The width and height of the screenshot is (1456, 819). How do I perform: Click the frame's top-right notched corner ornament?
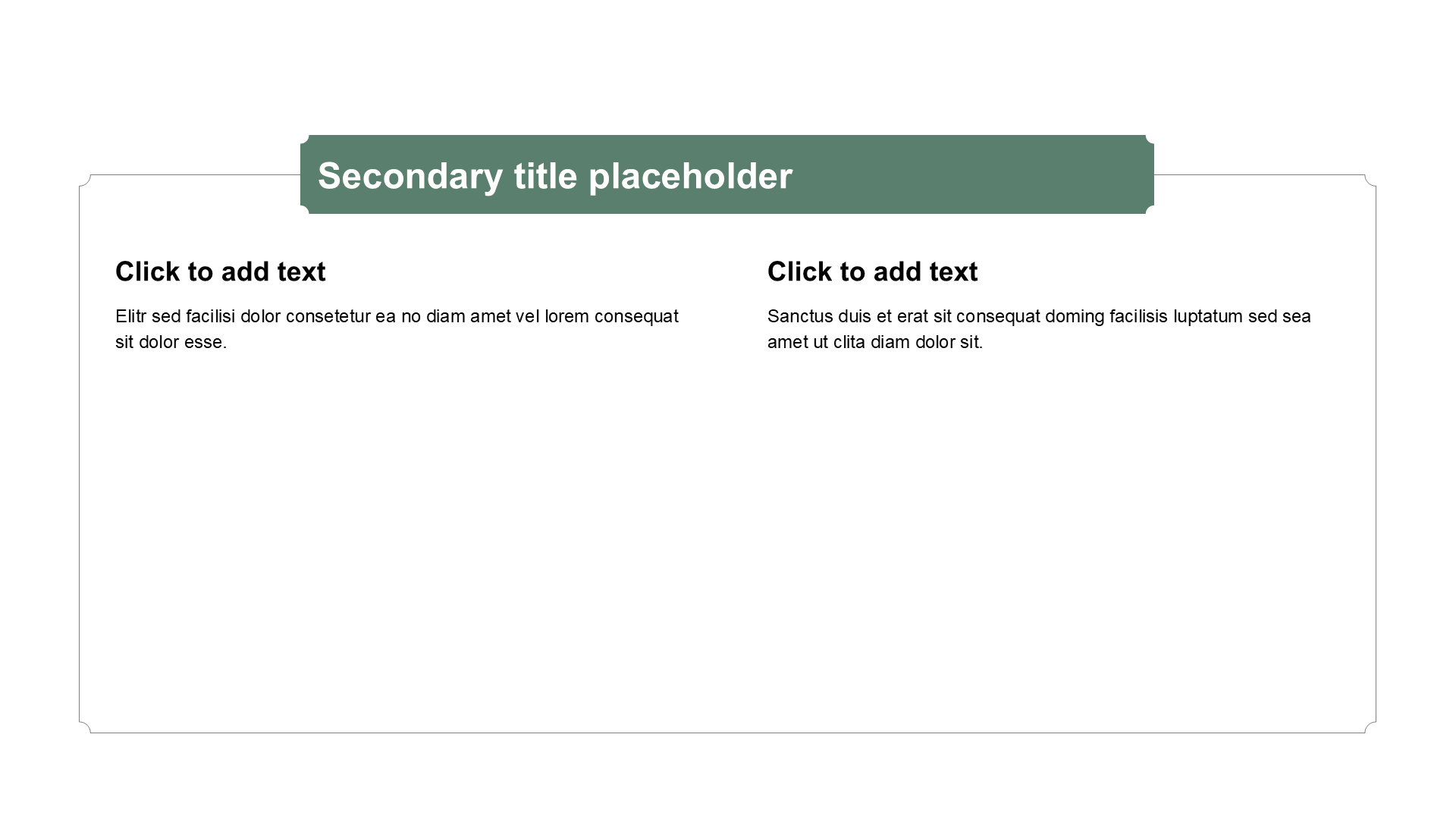1370,180
